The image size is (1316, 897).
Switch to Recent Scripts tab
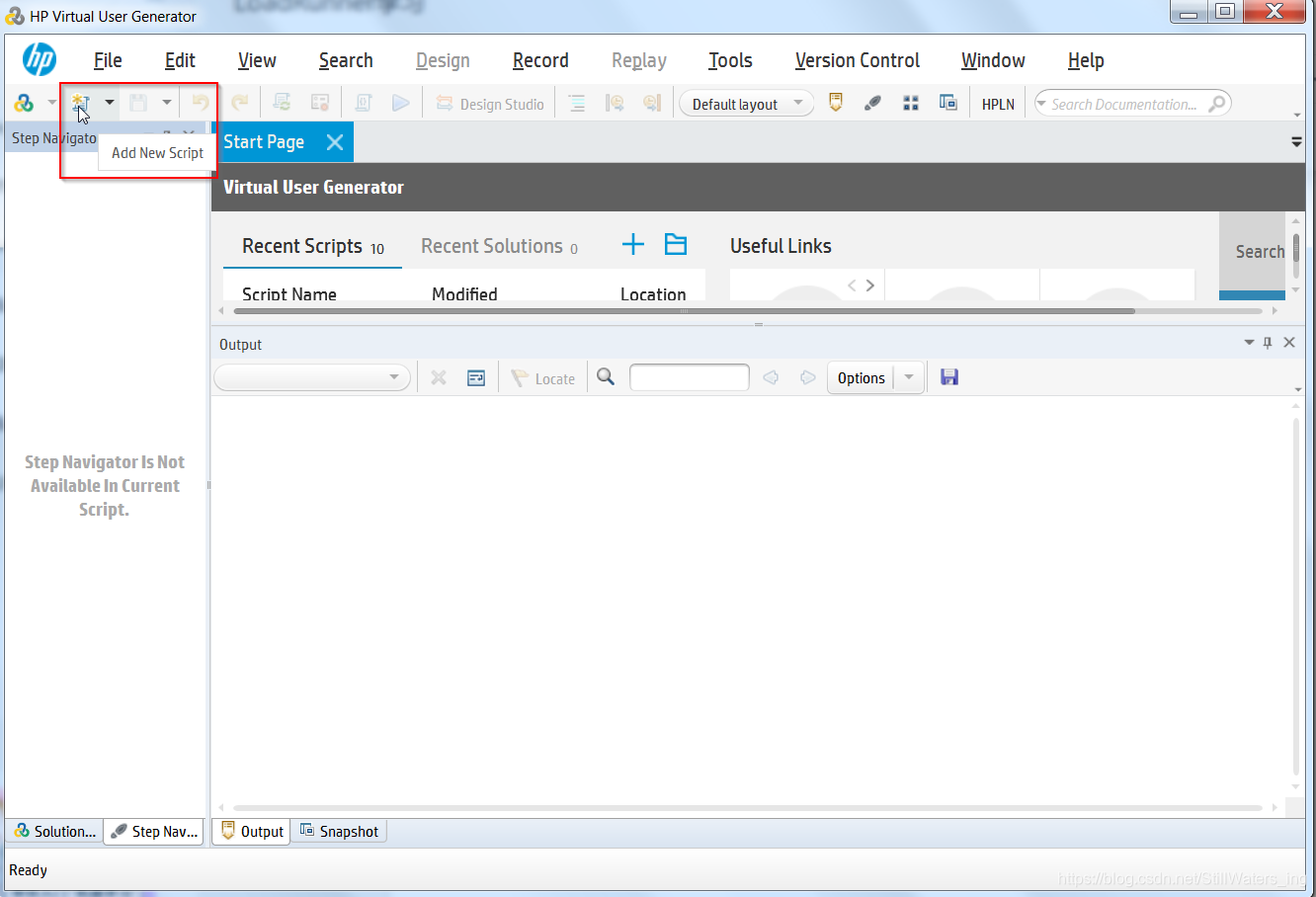[312, 246]
